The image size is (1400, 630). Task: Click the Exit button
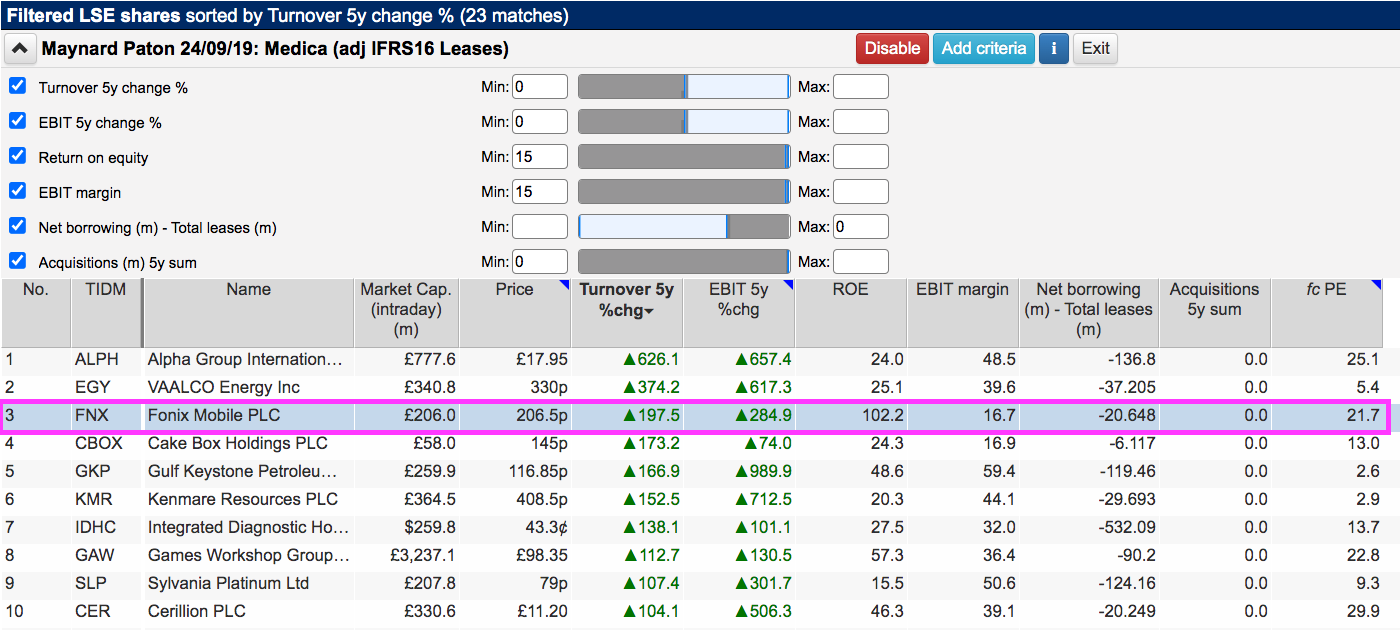coord(1095,48)
